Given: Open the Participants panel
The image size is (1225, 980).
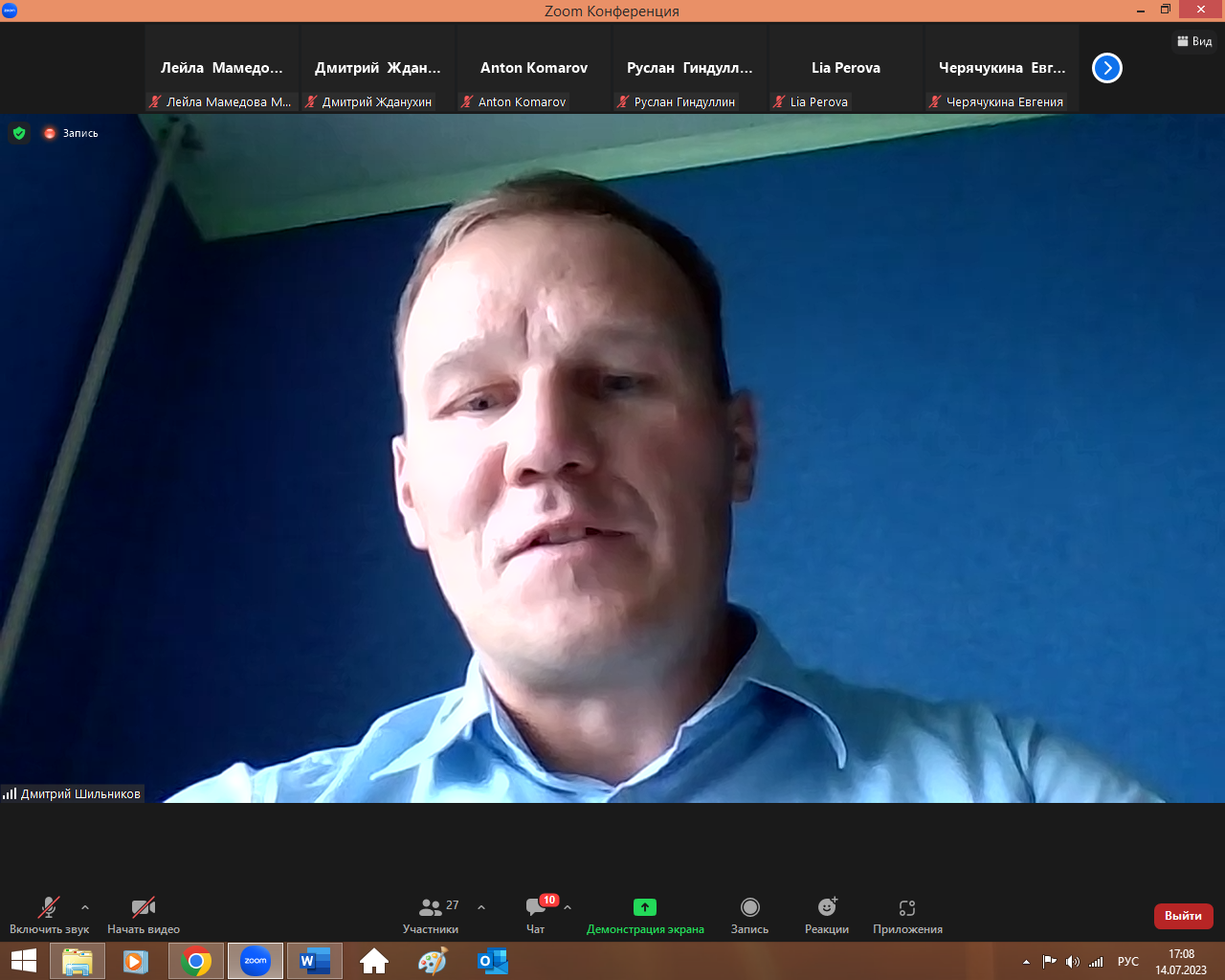Looking at the screenshot, I should (431, 915).
